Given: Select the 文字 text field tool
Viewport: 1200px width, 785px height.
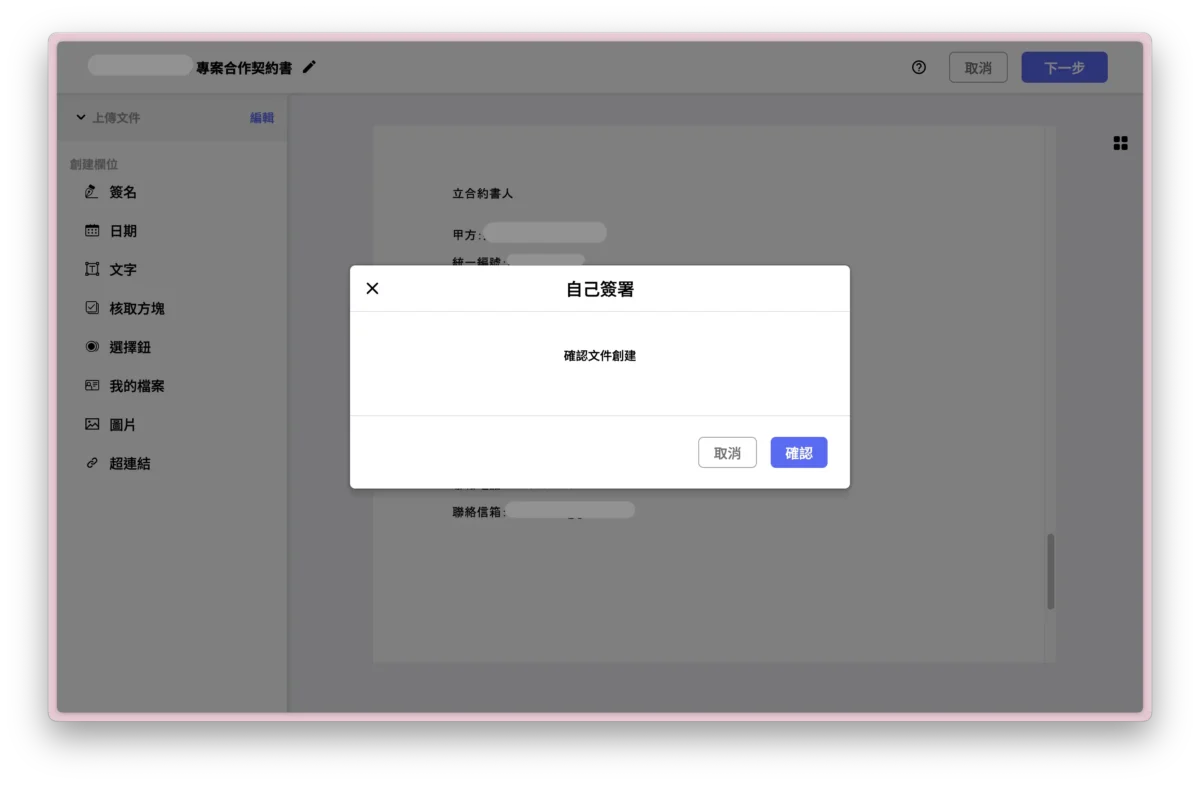Looking at the screenshot, I should [x=122, y=269].
